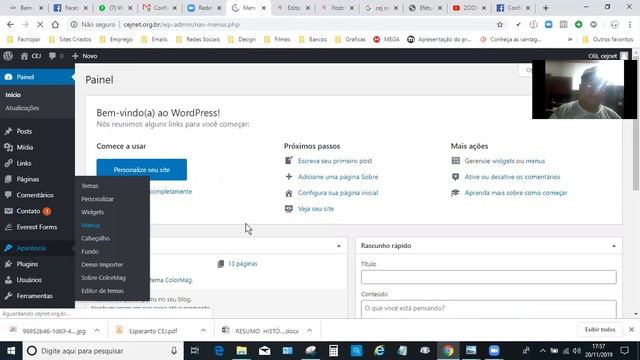640x360 pixels.
Task: Open the Páginas pages icon menu
Action: [x=9, y=179]
